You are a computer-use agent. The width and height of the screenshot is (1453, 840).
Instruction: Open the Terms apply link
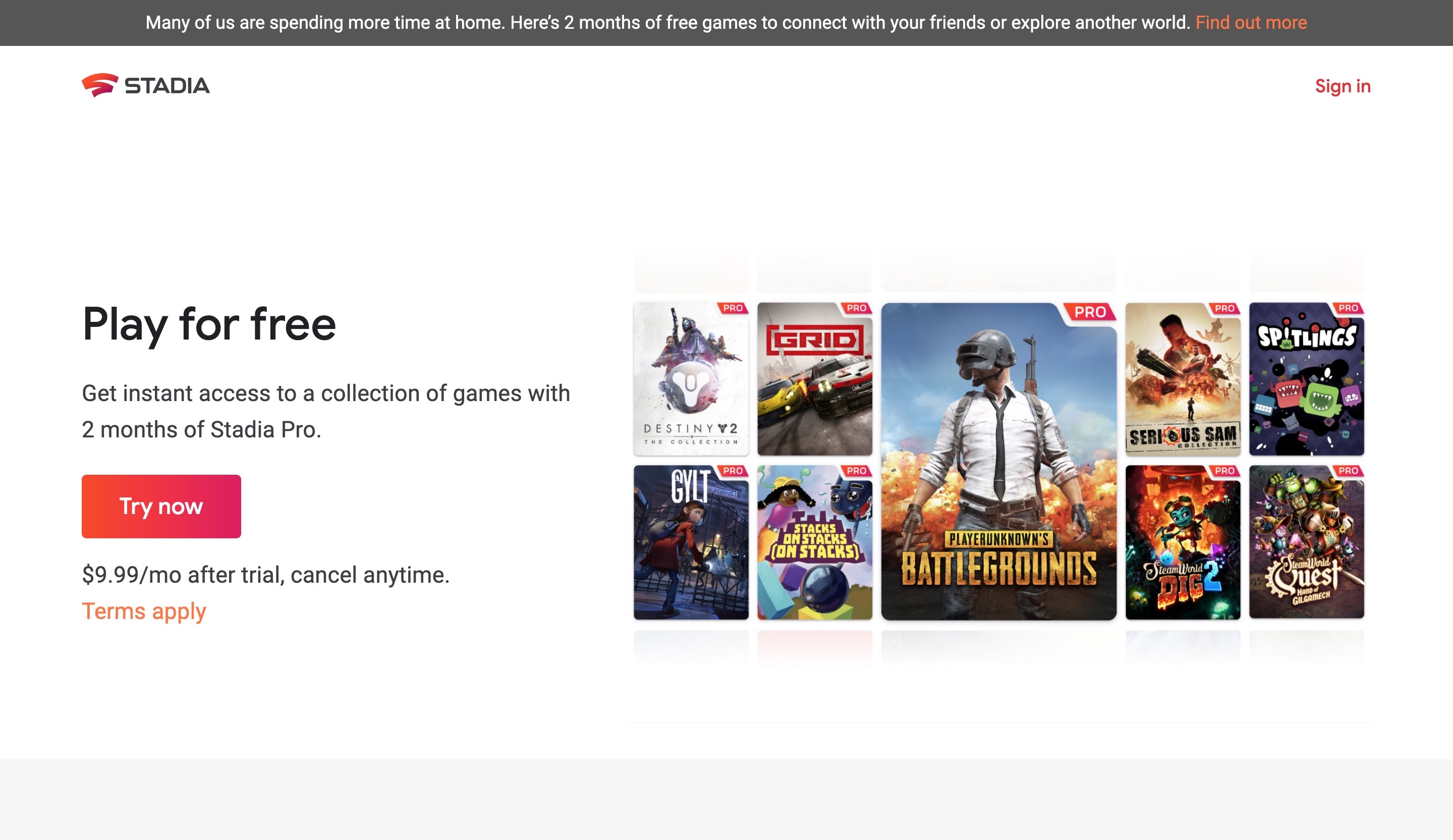click(x=144, y=611)
